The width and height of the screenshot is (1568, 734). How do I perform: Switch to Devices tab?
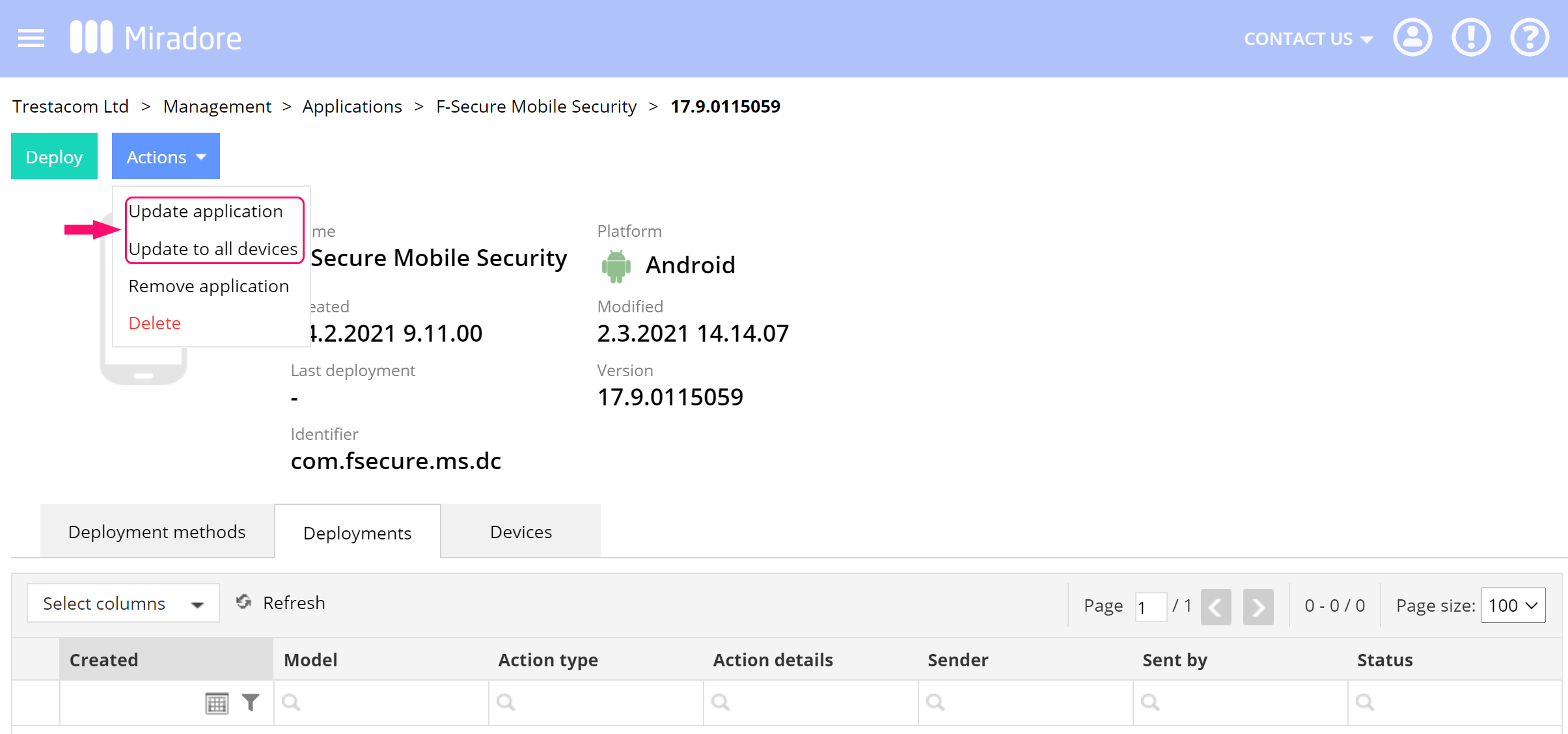(x=521, y=532)
